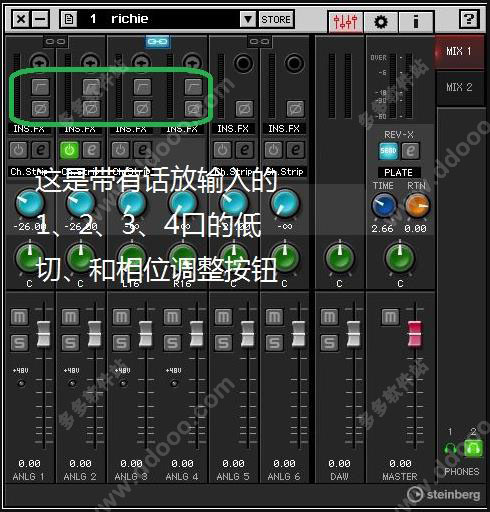Store the current scene

click(276, 19)
